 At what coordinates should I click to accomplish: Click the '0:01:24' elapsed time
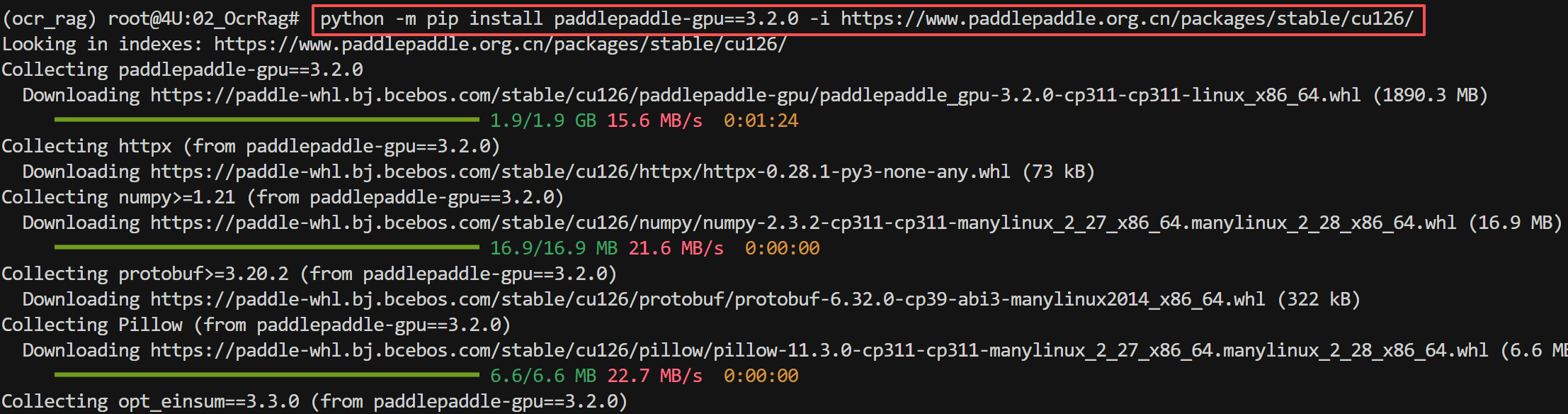(761, 121)
